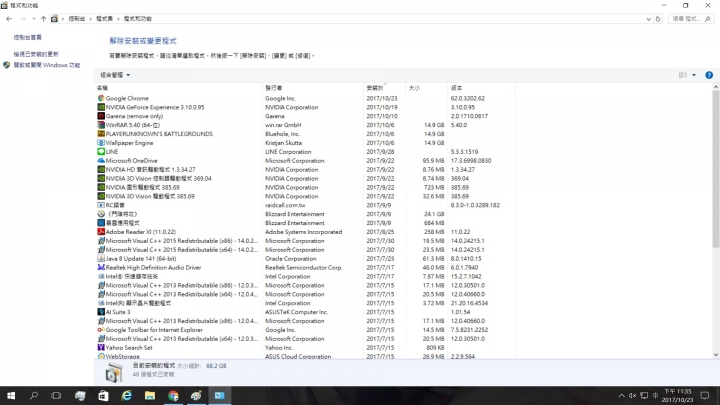Show hidden system tray icons
This screenshot has height=405, width=720.
(x=621, y=395)
